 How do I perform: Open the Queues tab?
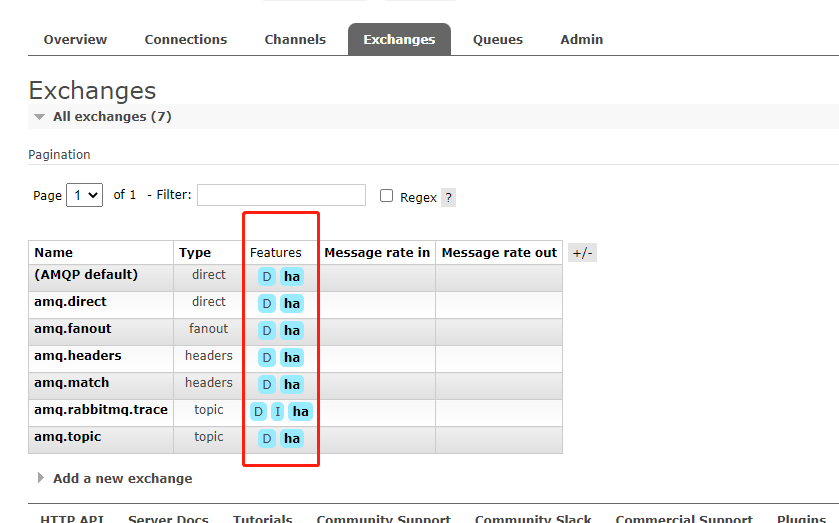[x=498, y=40]
